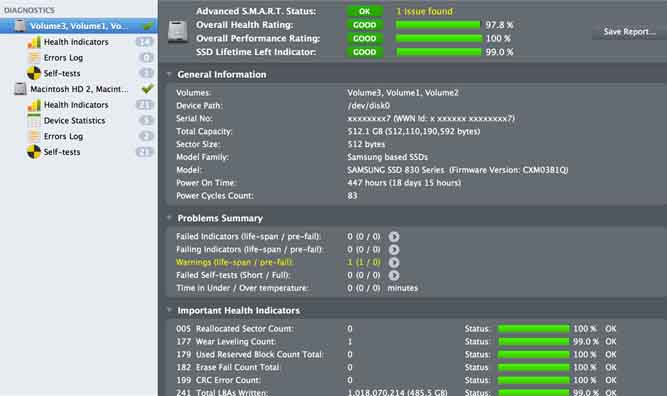Collapse the Problems Summary section
667x396 pixels.
pos(169,218)
